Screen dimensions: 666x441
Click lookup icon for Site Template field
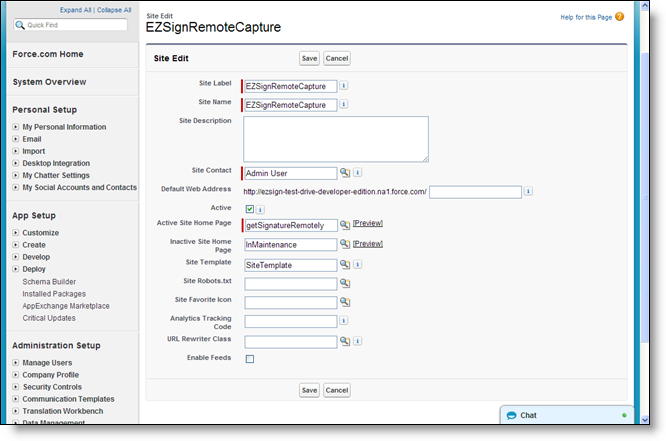pos(345,265)
